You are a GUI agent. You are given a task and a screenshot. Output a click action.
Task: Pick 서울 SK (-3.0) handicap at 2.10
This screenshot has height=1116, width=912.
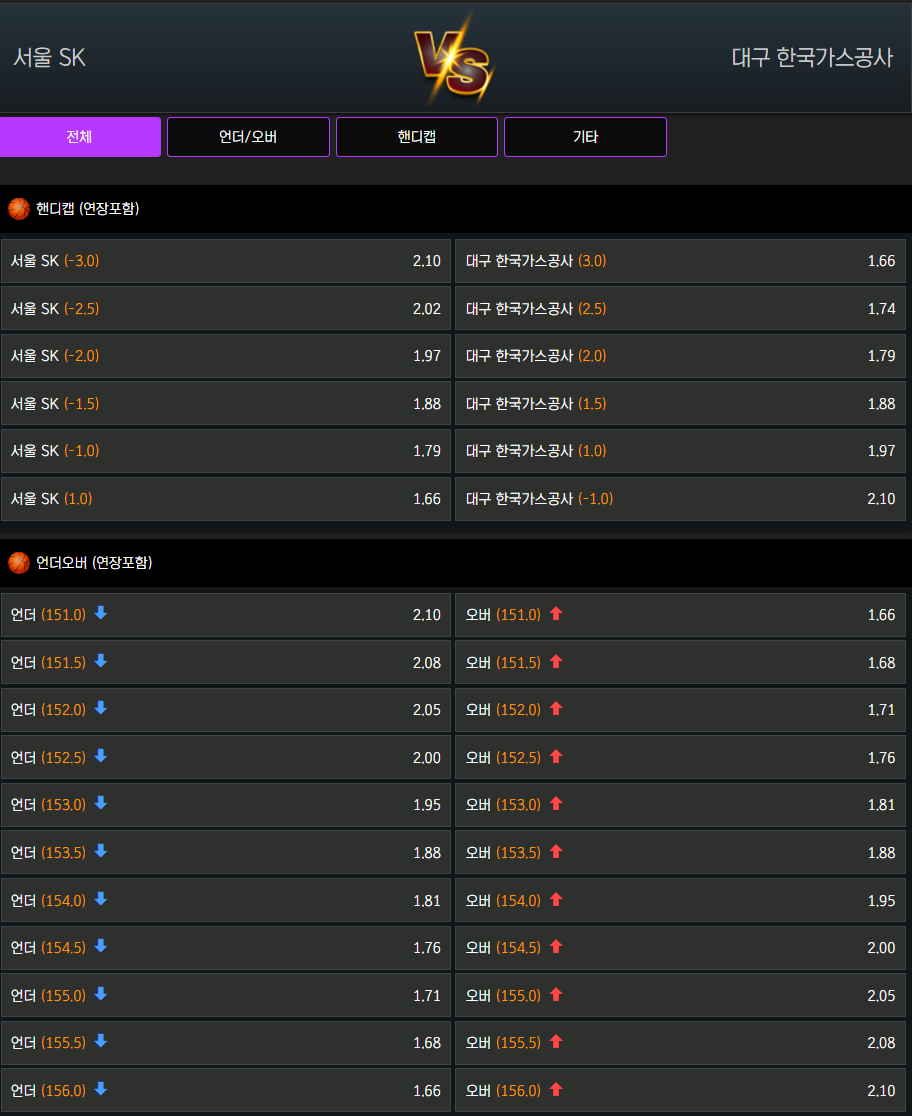226,261
